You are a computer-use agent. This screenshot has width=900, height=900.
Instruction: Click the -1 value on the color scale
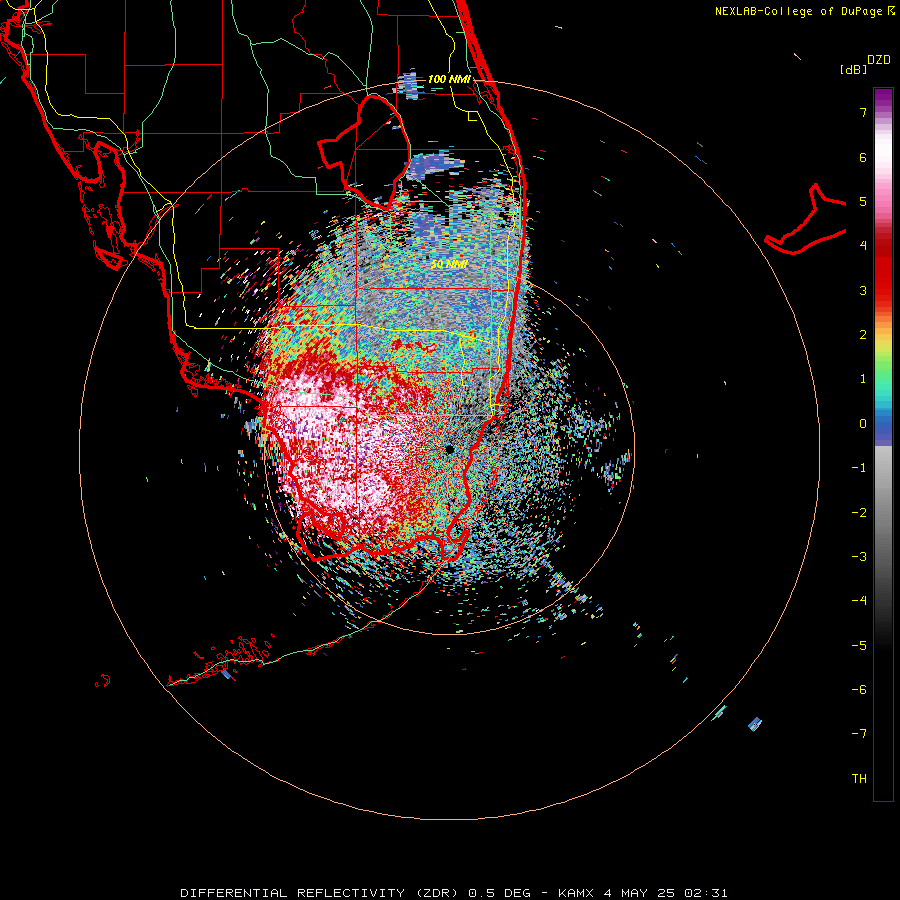click(x=859, y=468)
